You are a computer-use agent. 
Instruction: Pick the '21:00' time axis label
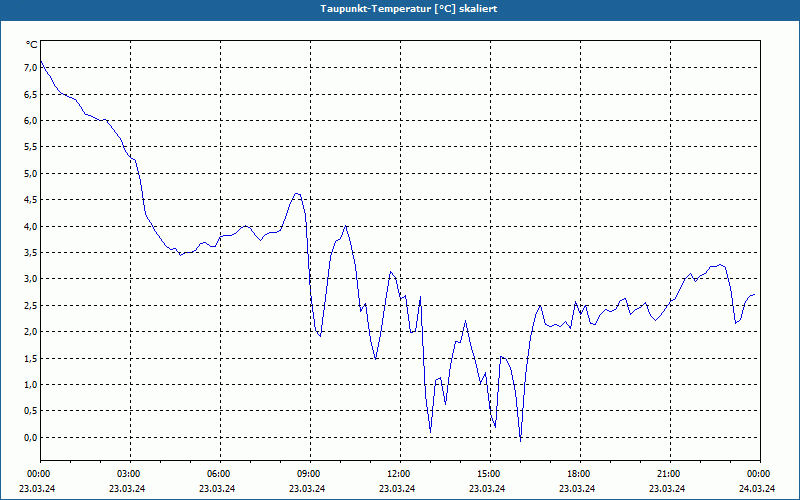pyautogui.click(x=668, y=473)
